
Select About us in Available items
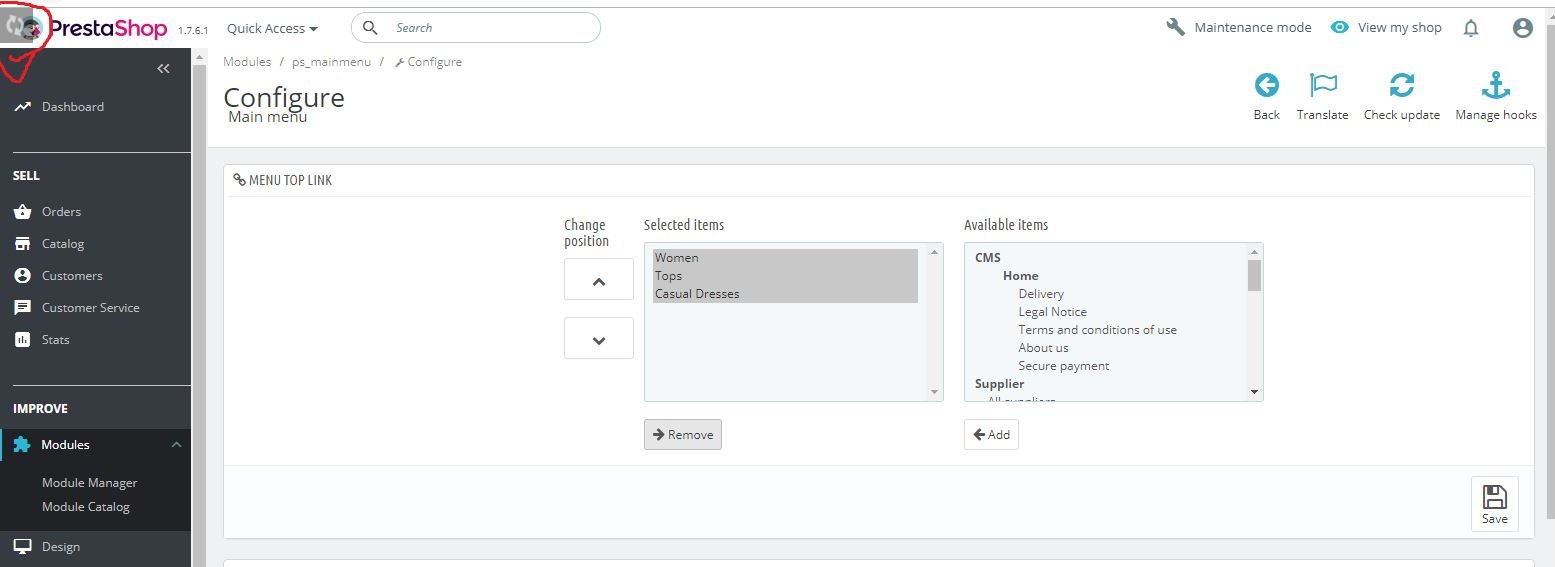(1043, 348)
